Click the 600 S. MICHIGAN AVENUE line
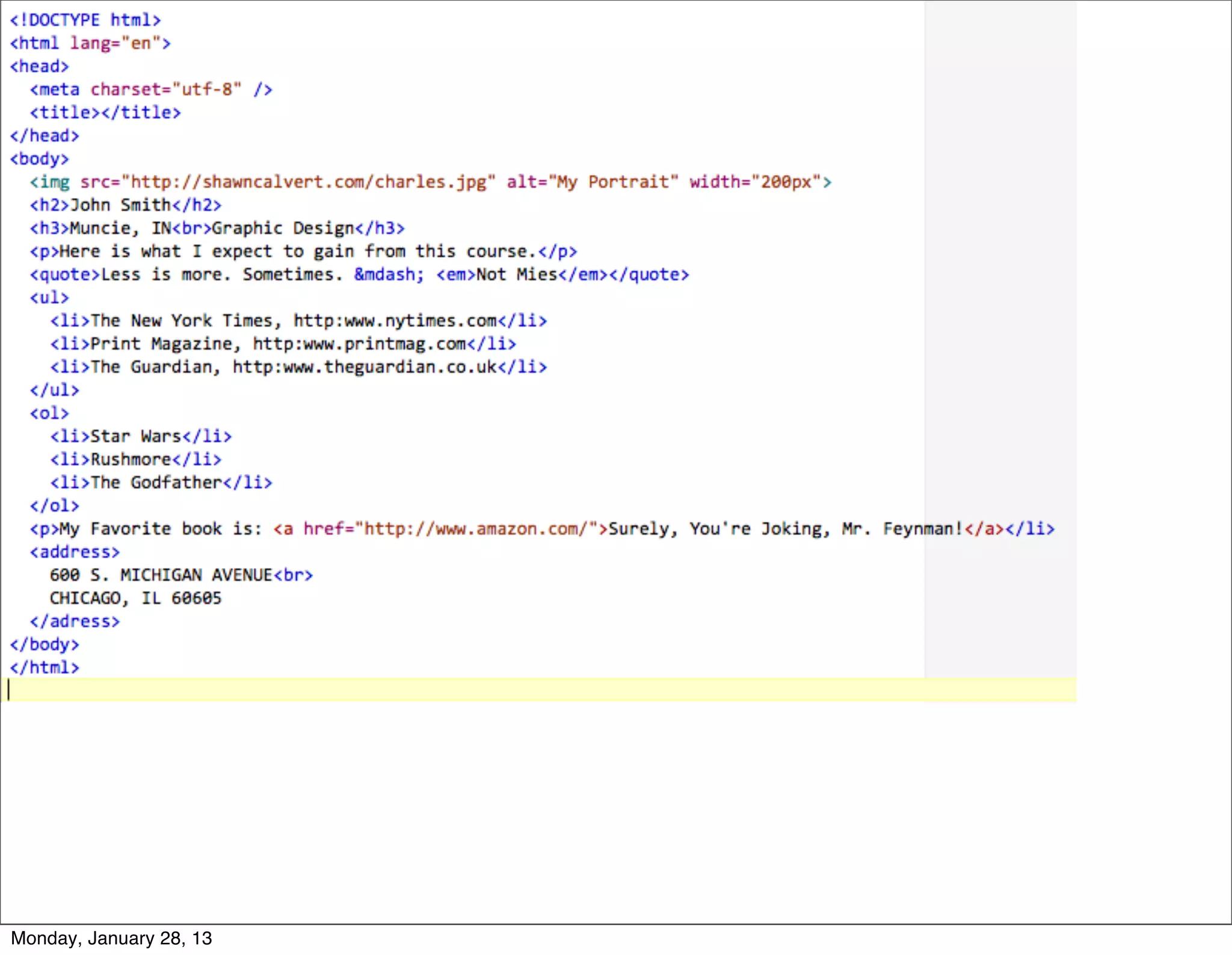Screen dimensions: 1232x955 pyautogui.click(x=161, y=575)
